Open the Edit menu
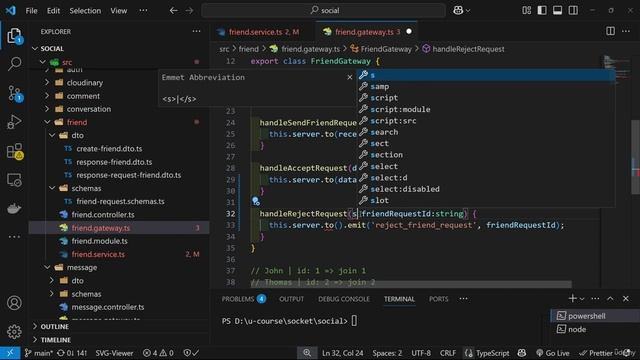Image resolution: width=640 pixels, height=360 pixels. (x=53, y=11)
